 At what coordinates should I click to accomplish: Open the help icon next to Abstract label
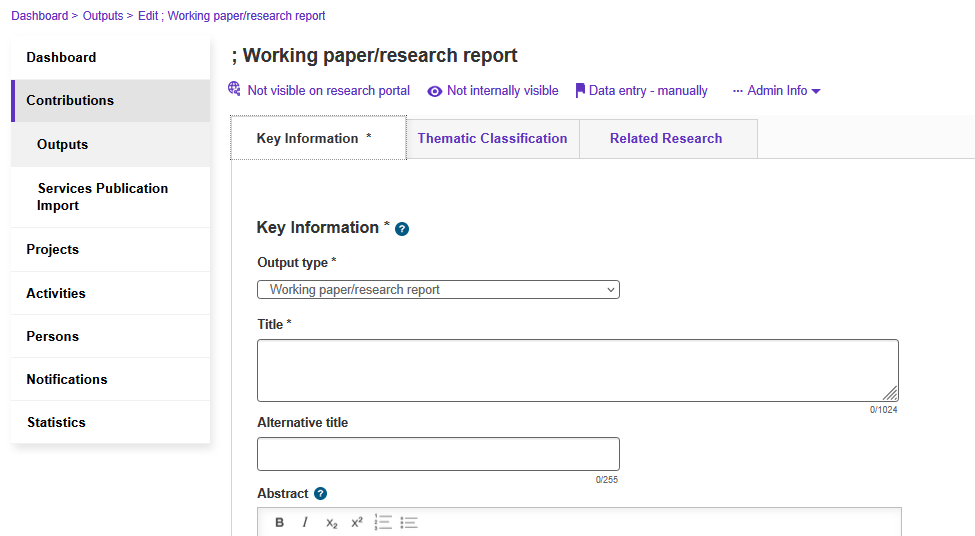320,494
